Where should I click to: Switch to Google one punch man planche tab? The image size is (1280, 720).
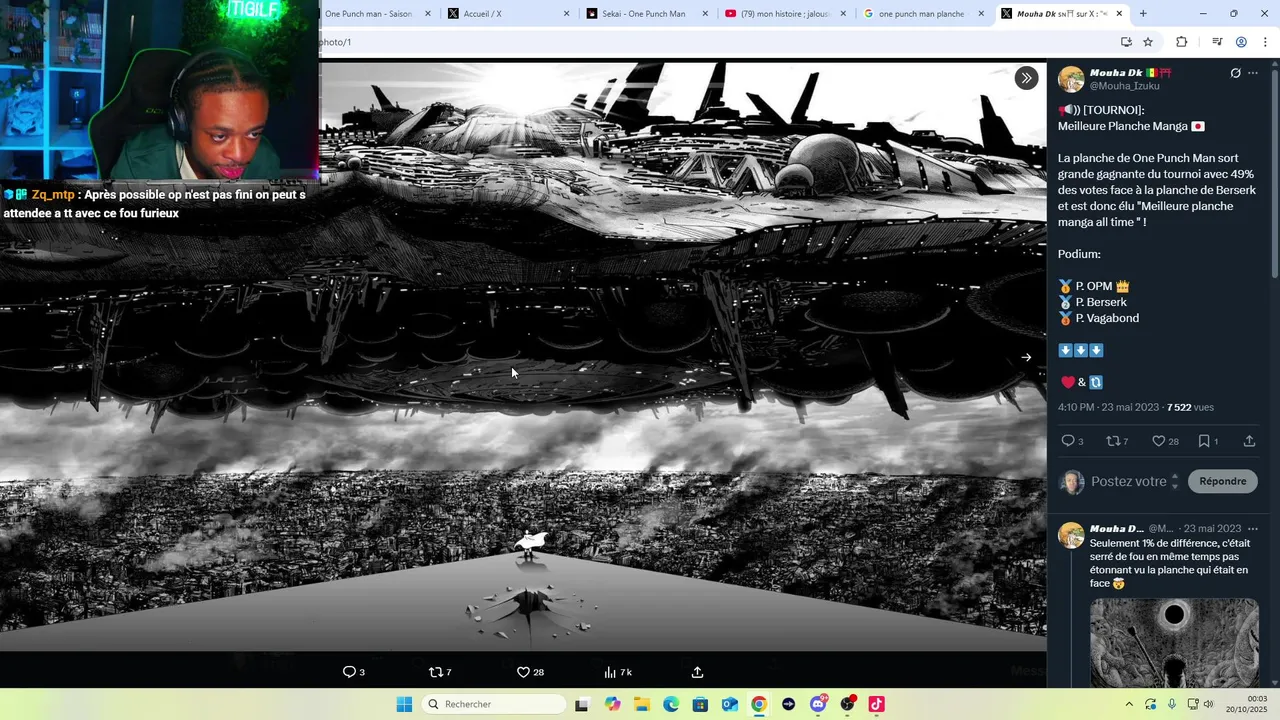pyautogui.click(x=924, y=14)
